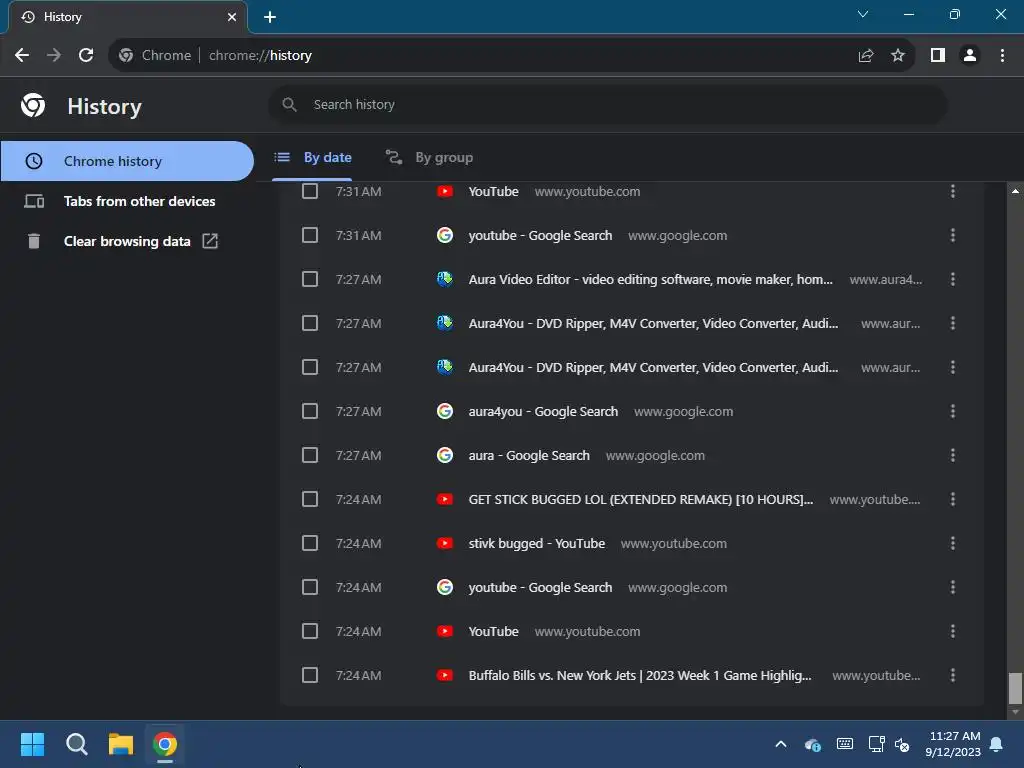The height and width of the screenshot is (768, 1024).
Task: Open aura4you - Google Search link
Action: coord(543,411)
